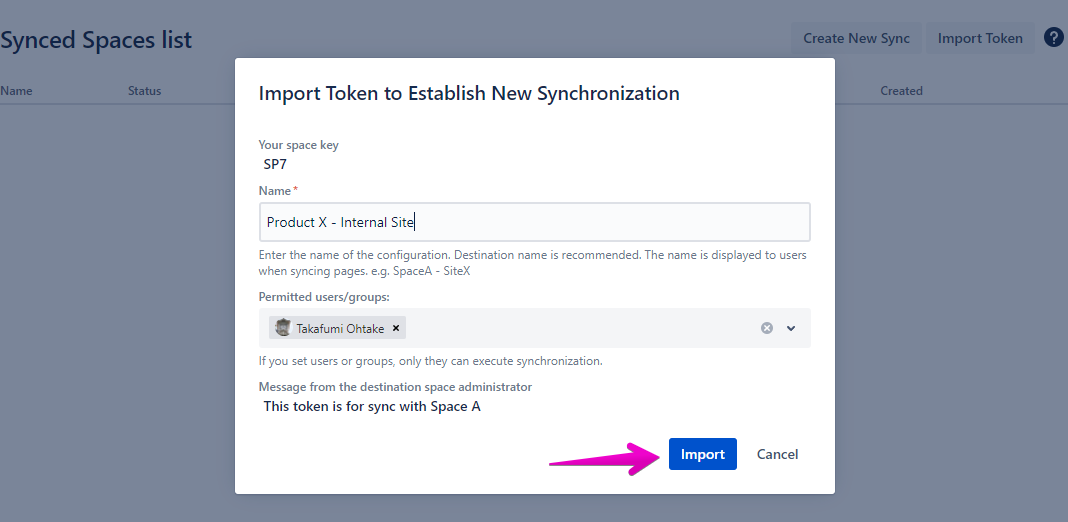
Task: Click the Import Token button in the header
Action: (x=980, y=38)
